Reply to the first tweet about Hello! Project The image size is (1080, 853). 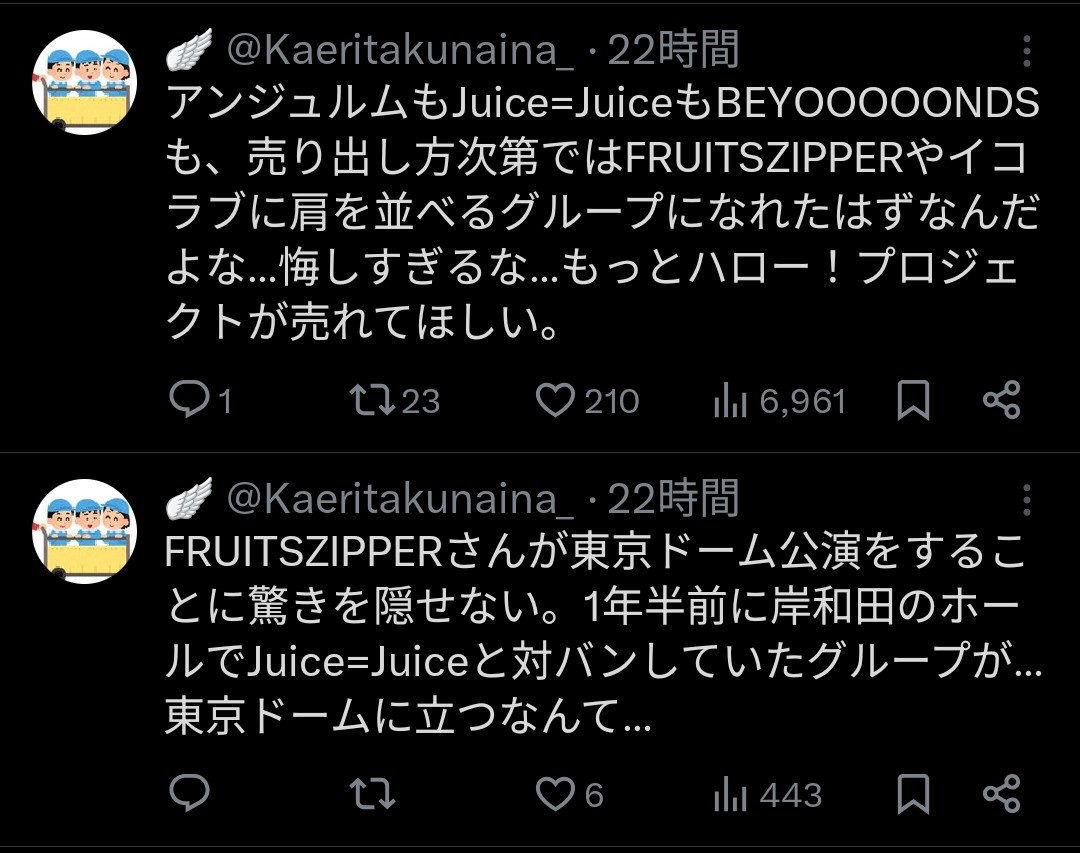tap(189, 401)
